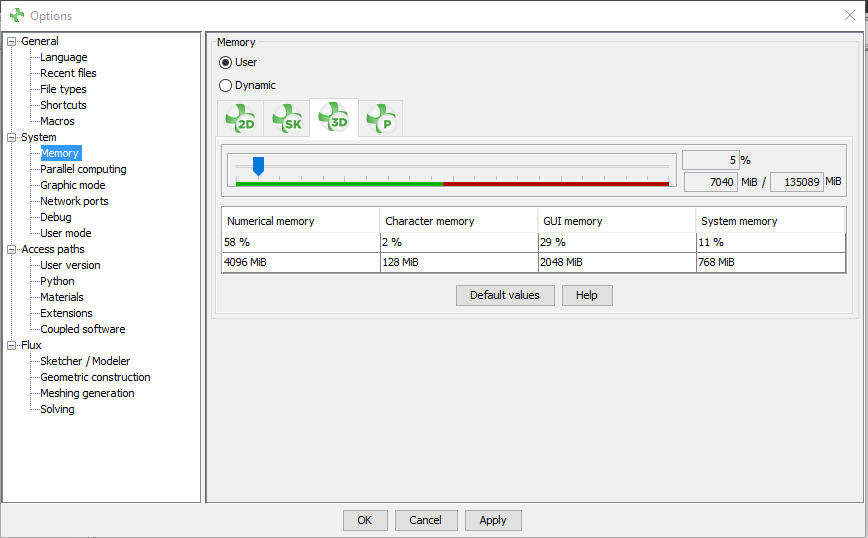The width and height of the screenshot is (868, 538).
Task: Collapse the Access paths tree node
Action: (12, 249)
